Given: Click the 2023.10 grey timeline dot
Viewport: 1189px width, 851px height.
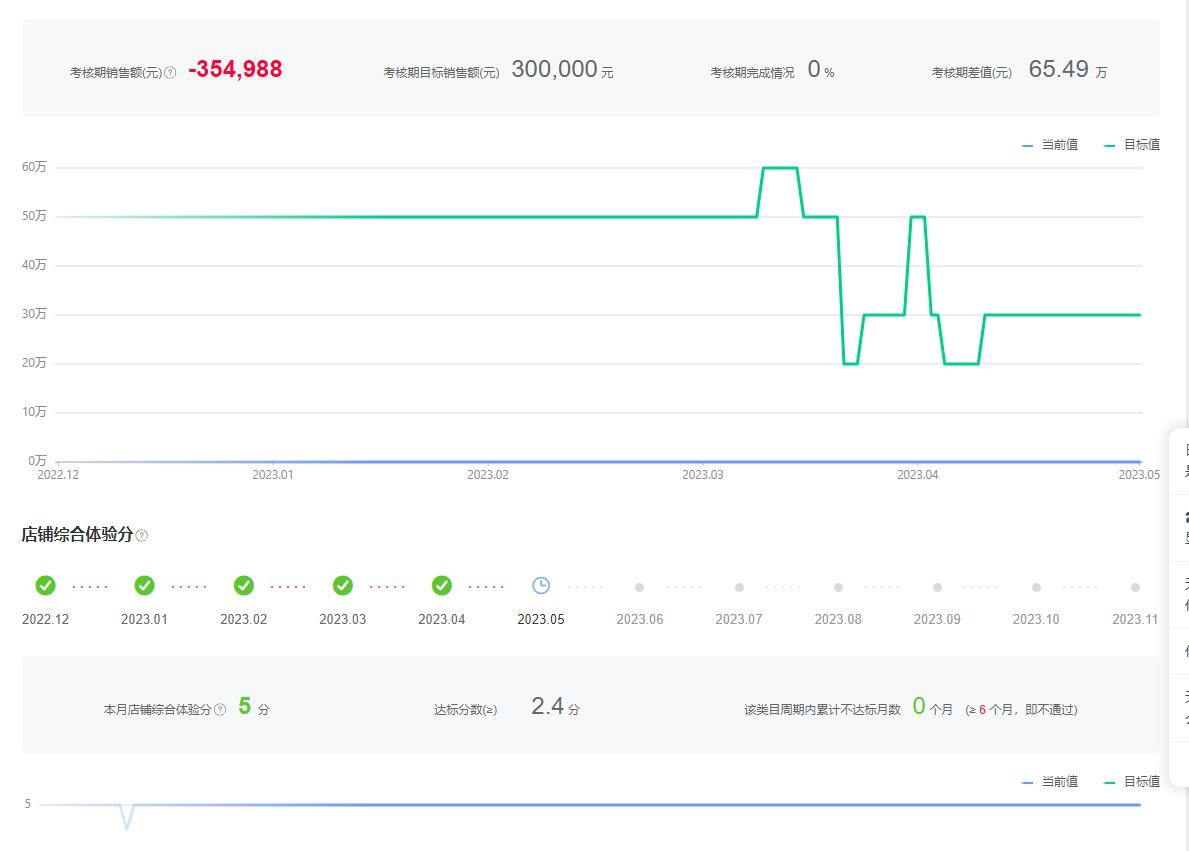Looking at the screenshot, I should tap(1036, 588).
